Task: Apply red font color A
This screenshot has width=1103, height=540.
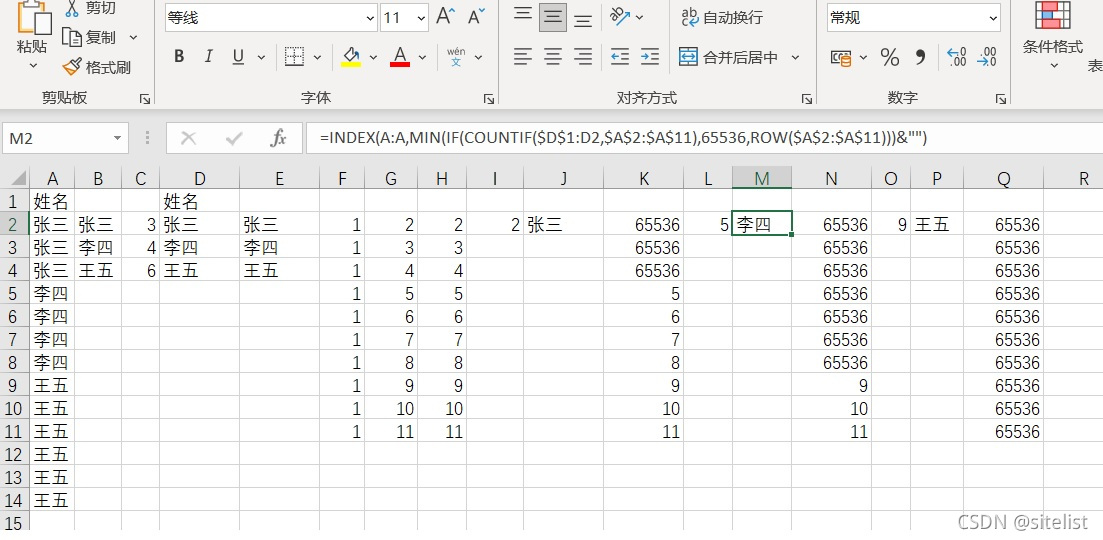Action: click(x=400, y=57)
